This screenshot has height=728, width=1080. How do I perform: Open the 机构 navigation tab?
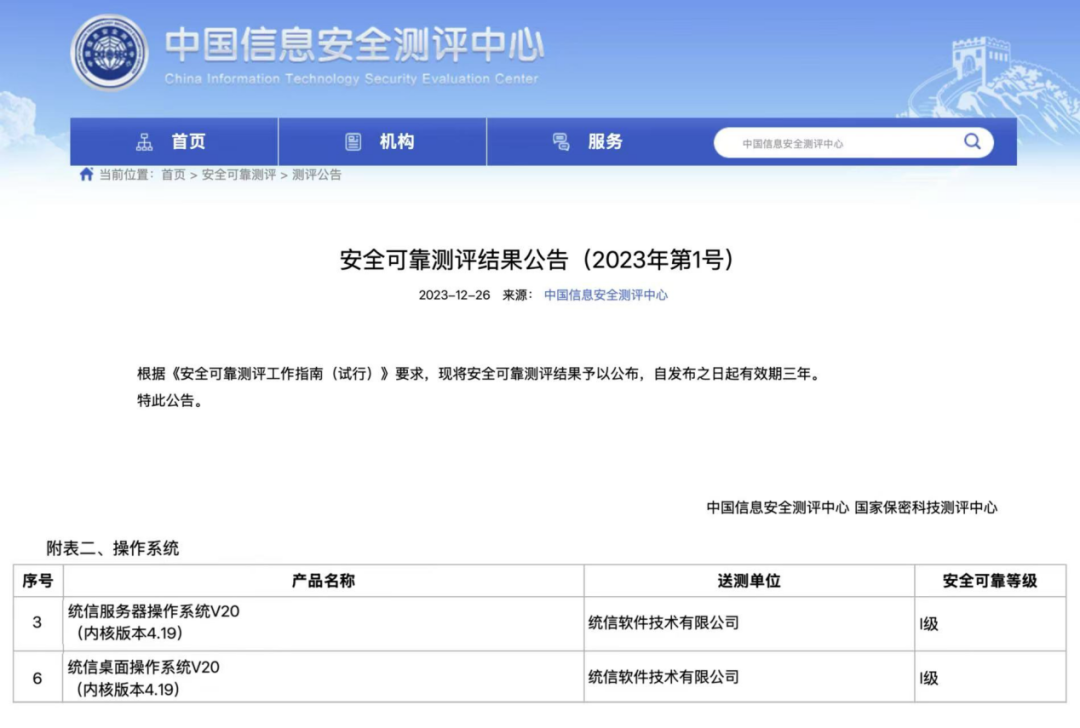pyautogui.click(x=382, y=142)
